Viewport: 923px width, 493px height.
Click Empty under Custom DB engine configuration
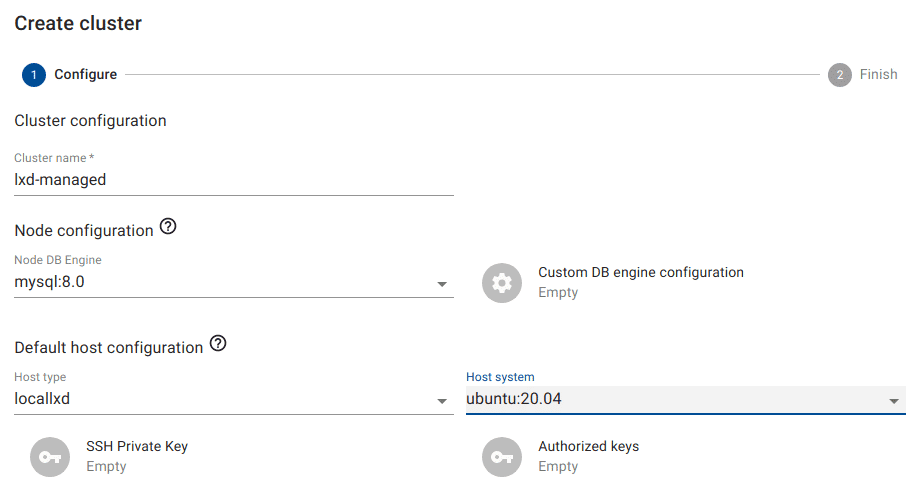click(x=558, y=293)
